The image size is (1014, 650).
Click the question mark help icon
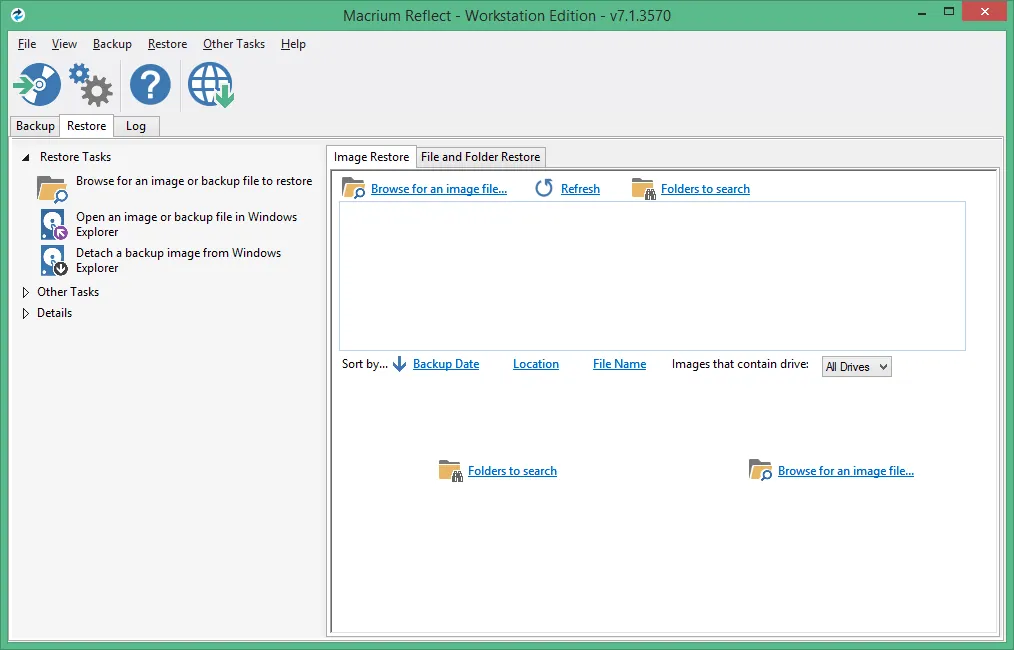(150, 84)
